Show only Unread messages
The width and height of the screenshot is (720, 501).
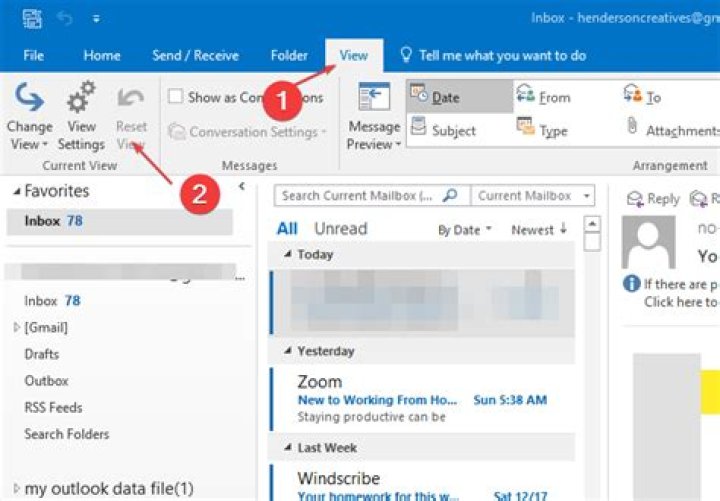[x=340, y=229]
